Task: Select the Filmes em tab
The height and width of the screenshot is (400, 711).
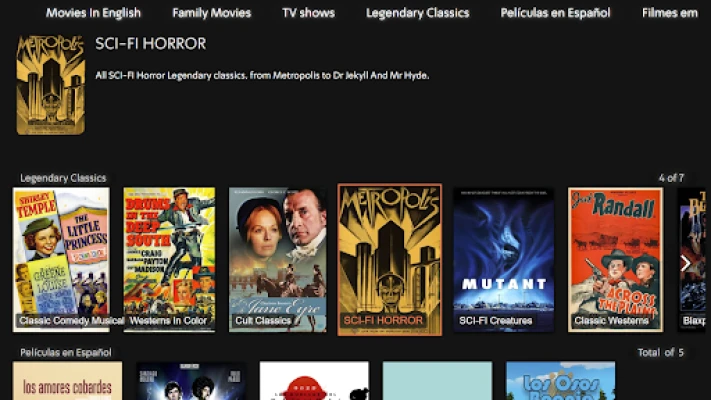Action: 670,13
